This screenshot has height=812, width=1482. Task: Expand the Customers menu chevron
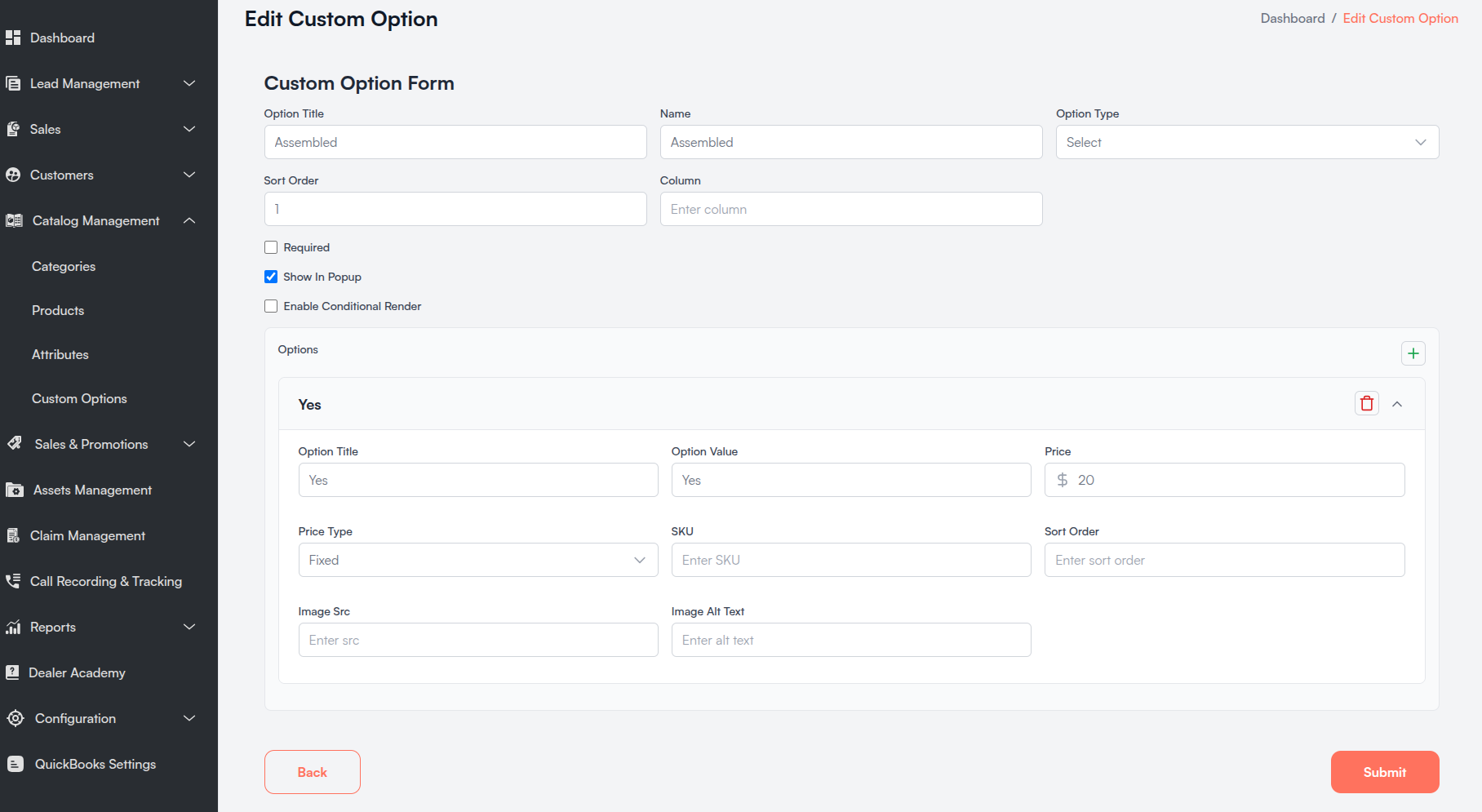(189, 175)
